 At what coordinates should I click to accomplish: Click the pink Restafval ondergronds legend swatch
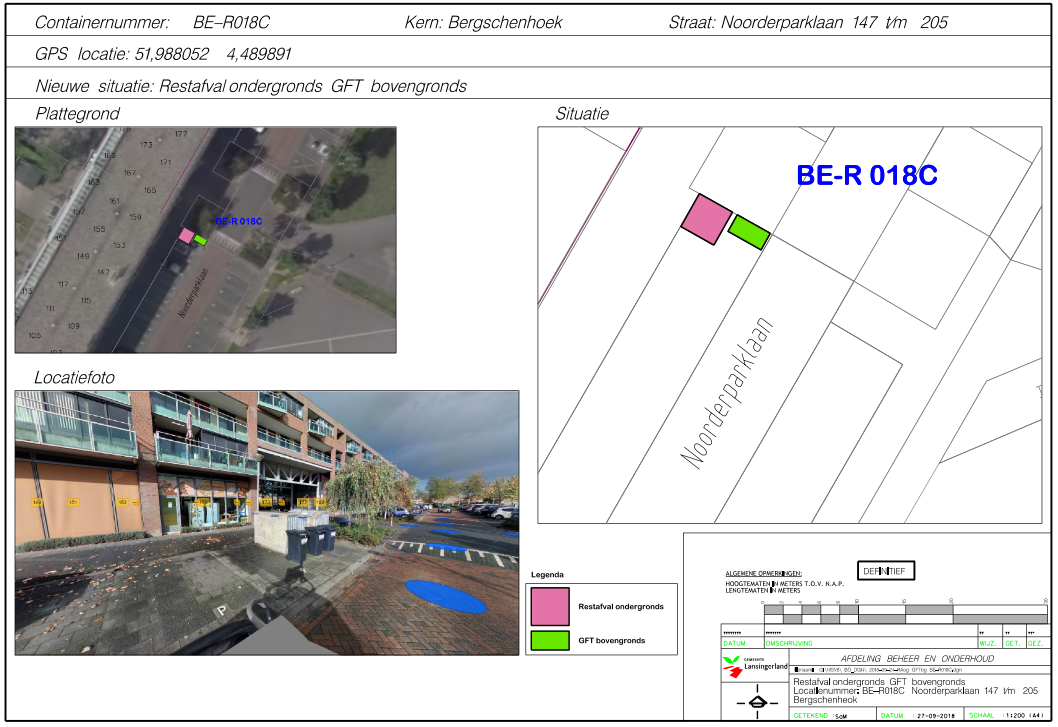click(x=549, y=606)
